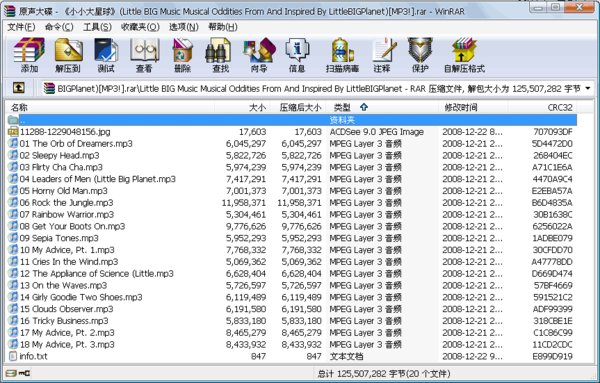
Task: Click the drive icon in the status bar
Action: tap(11, 373)
